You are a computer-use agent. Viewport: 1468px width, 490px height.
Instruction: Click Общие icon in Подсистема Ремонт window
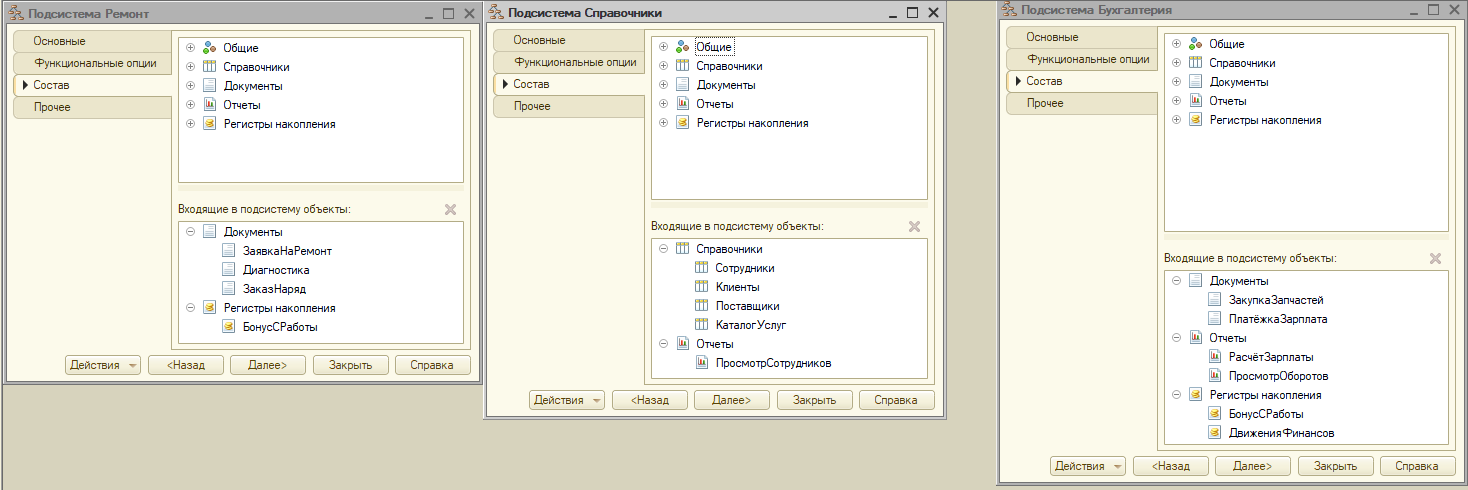209,48
